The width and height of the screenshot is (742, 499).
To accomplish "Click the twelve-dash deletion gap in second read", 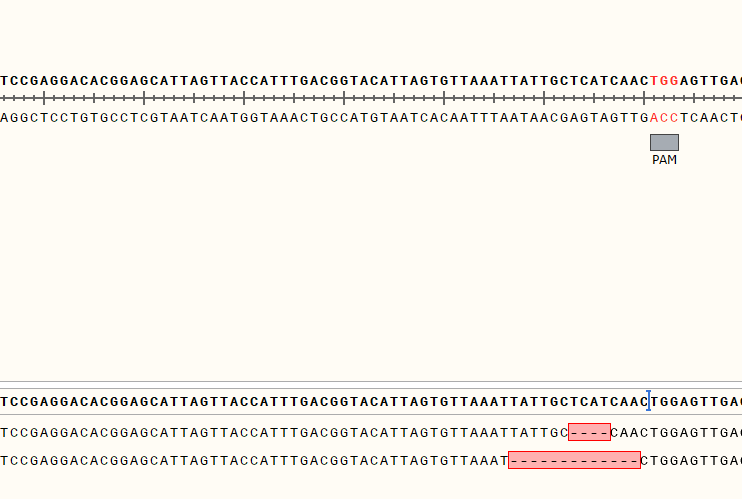I will point(574,460).
